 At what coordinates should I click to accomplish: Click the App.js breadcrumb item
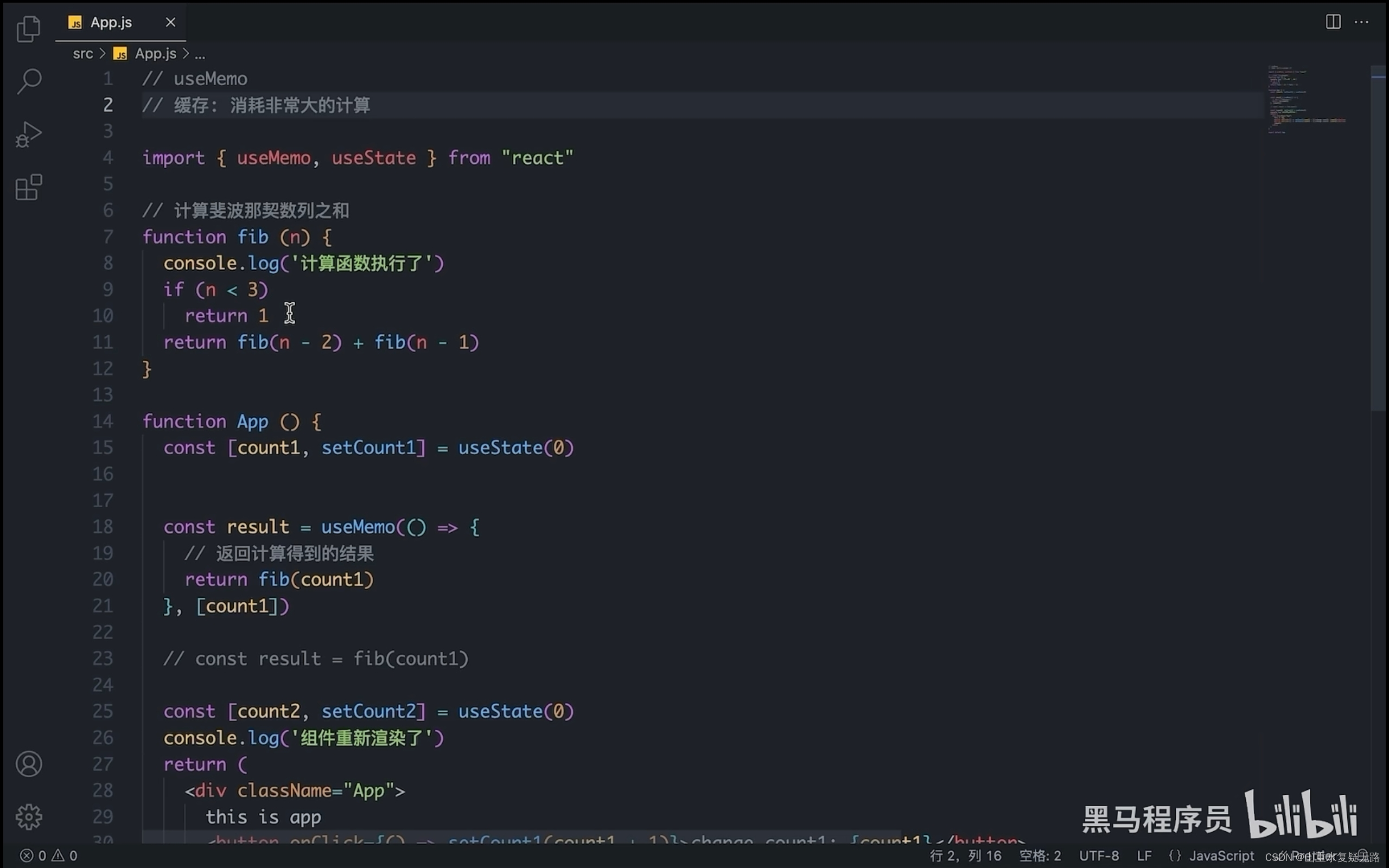(156, 53)
